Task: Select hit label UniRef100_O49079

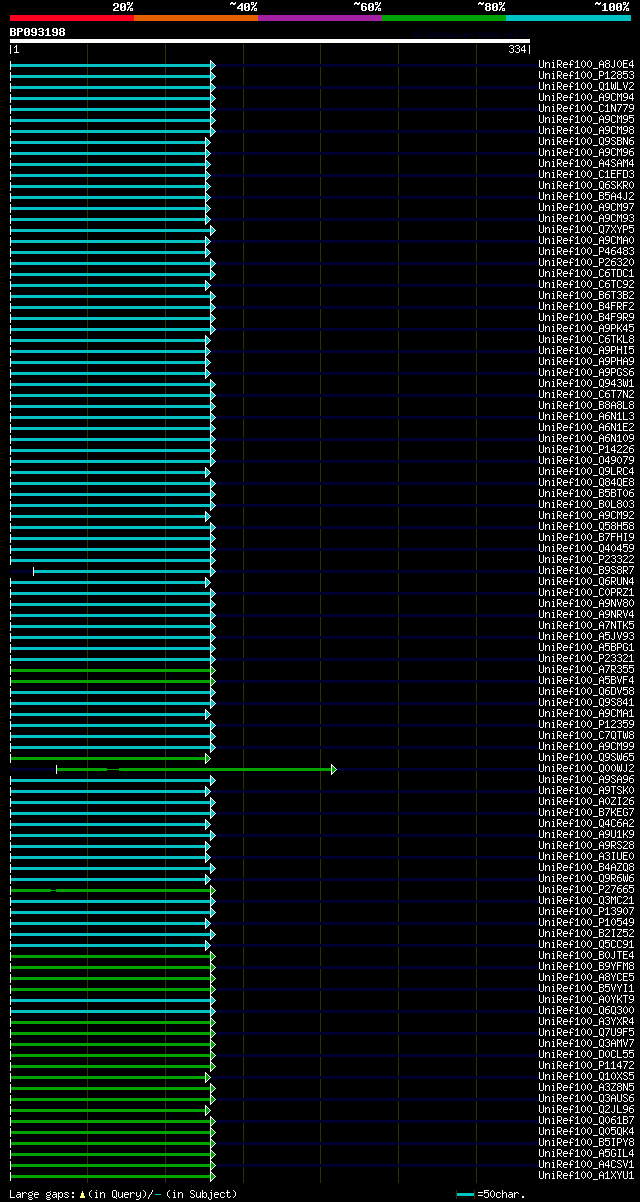Action: pyautogui.click(x=586, y=460)
